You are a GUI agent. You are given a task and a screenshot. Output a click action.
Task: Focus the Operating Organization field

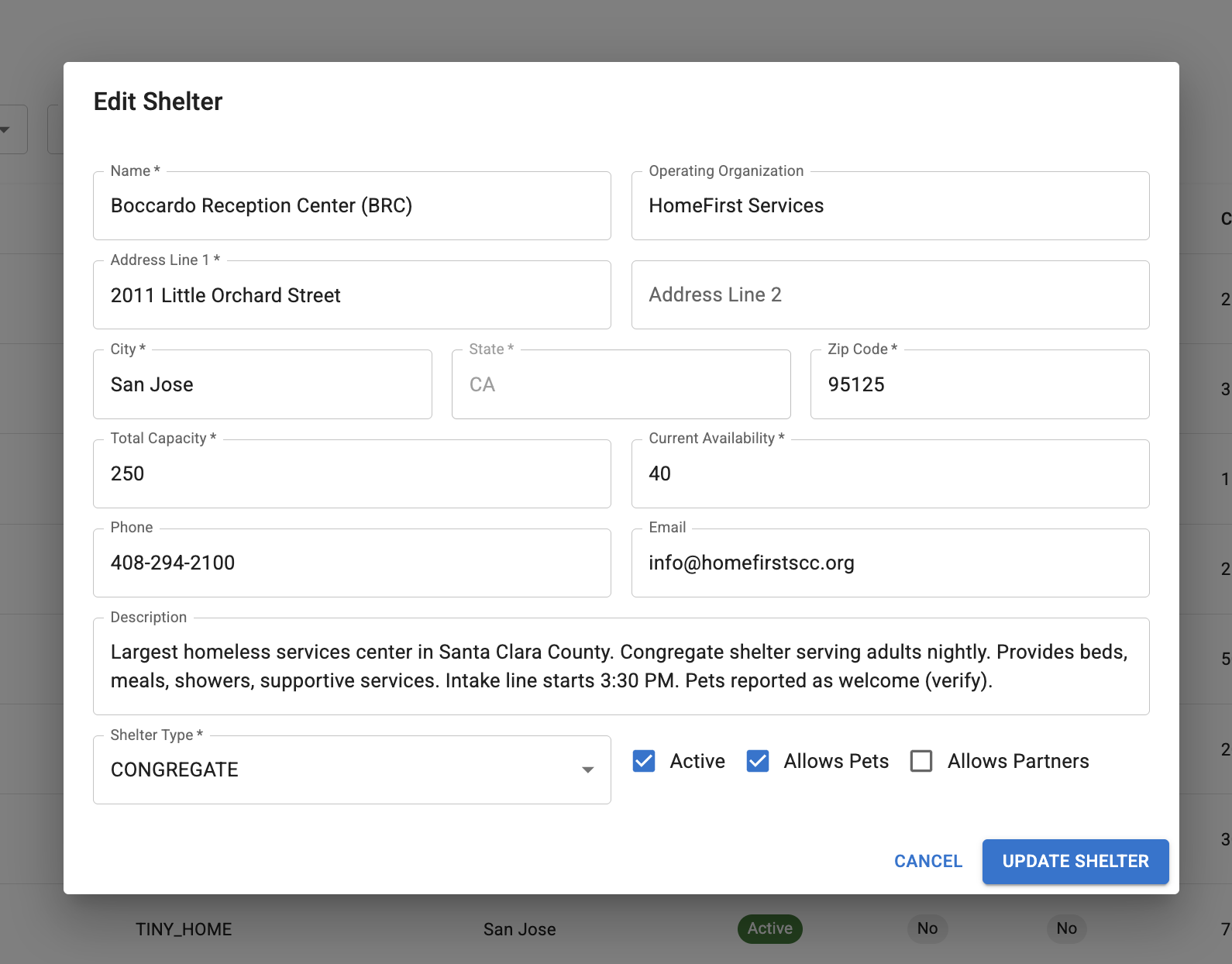890,205
